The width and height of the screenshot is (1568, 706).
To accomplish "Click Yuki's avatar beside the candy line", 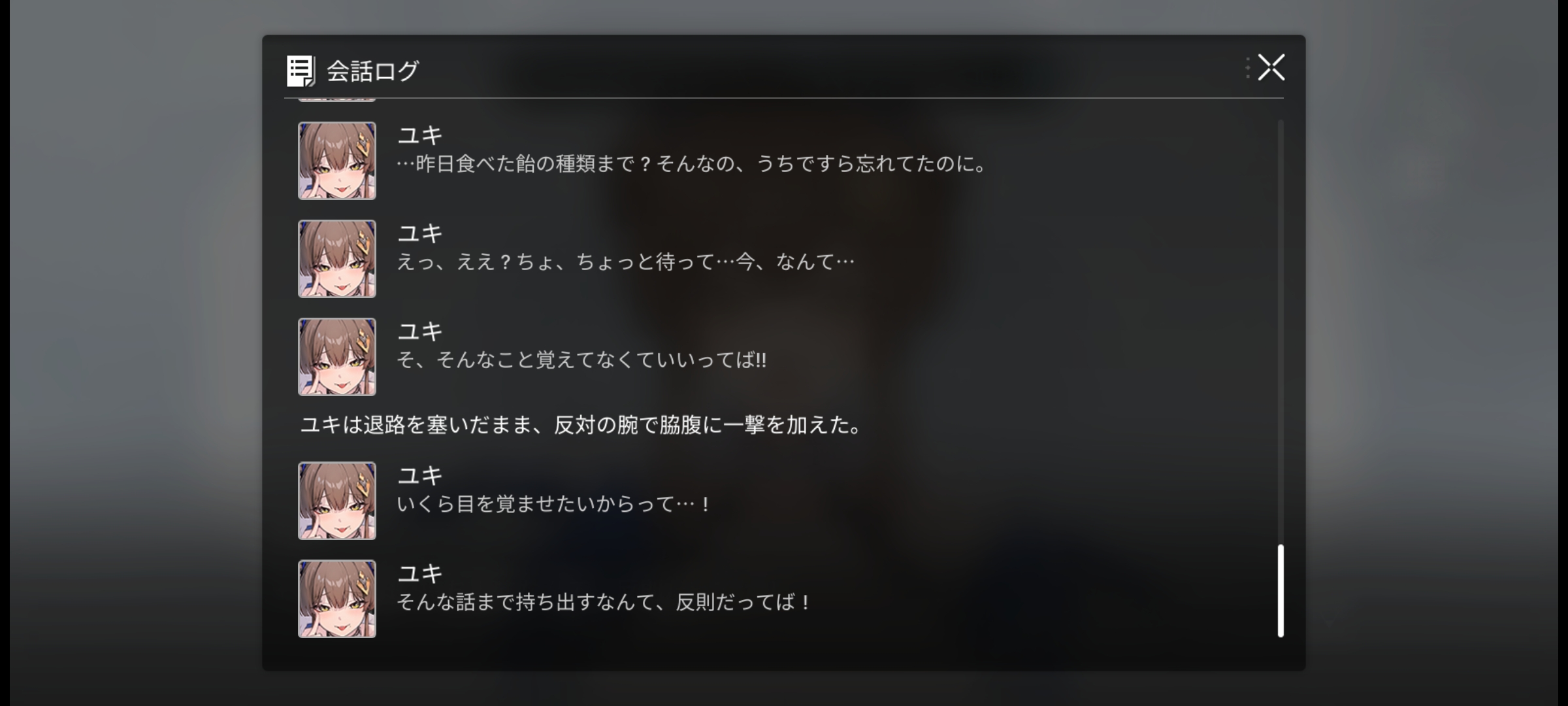I will pyautogui.click(x=337, y=161).
